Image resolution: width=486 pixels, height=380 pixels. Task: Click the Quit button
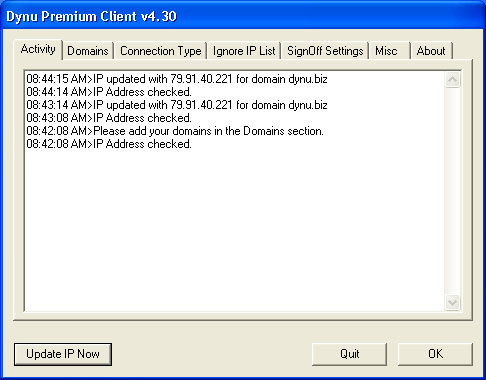click(x=349, y=354)
